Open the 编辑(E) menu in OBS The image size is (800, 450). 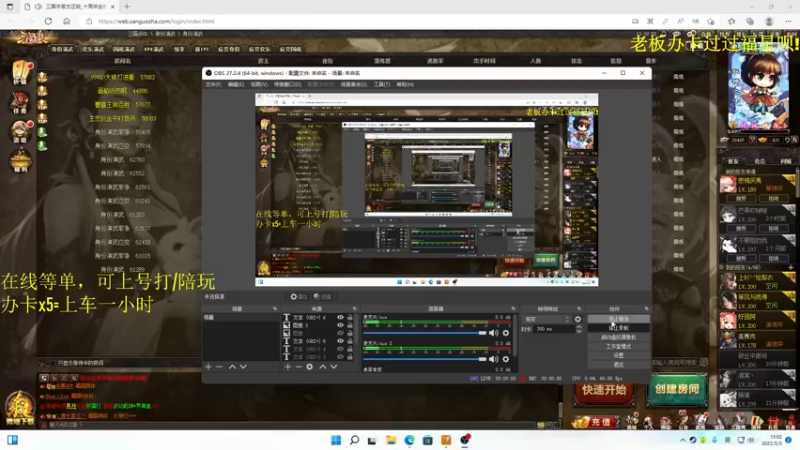[236, 84]
